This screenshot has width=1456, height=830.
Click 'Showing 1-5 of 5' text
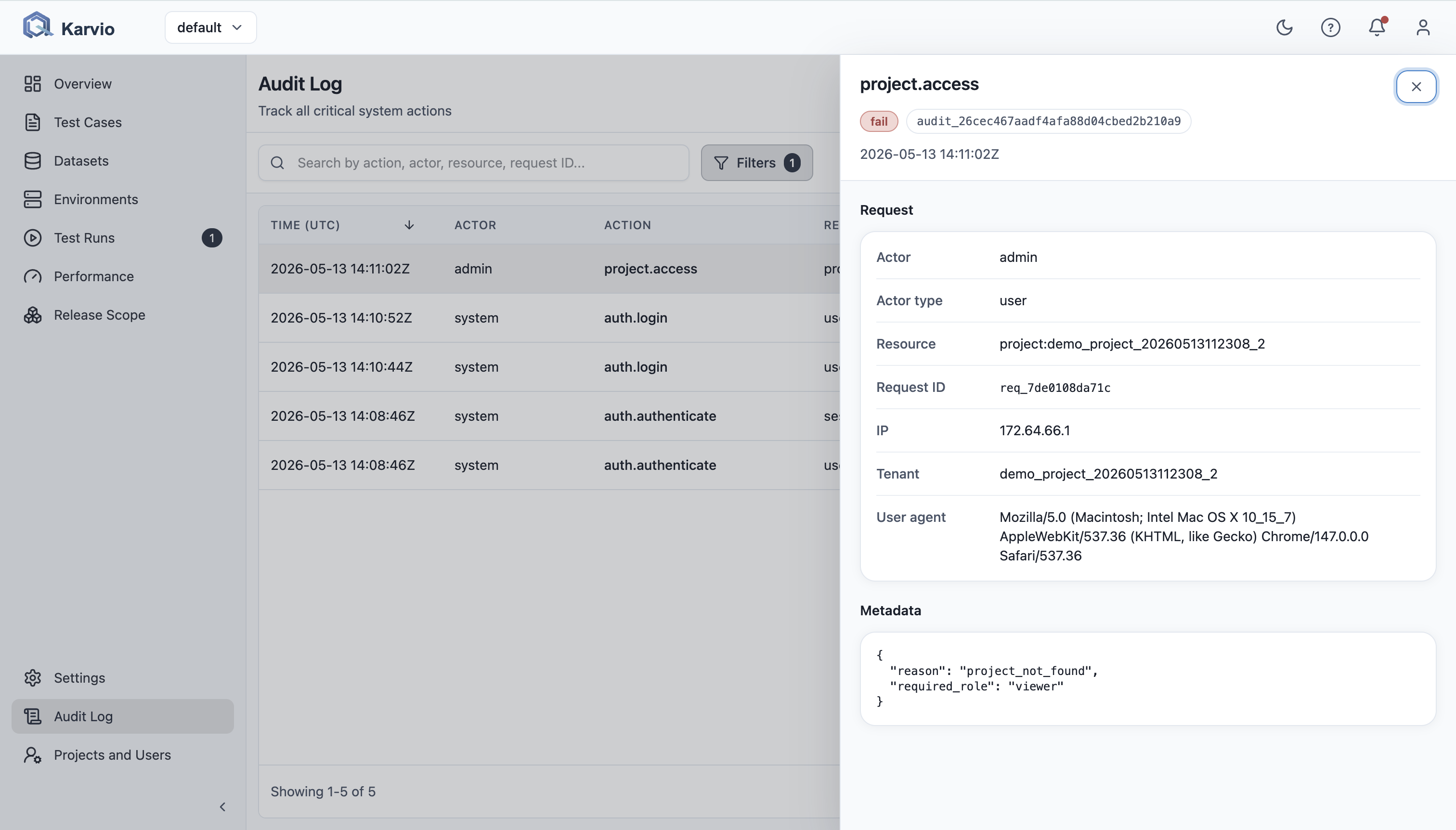(323, 791)
